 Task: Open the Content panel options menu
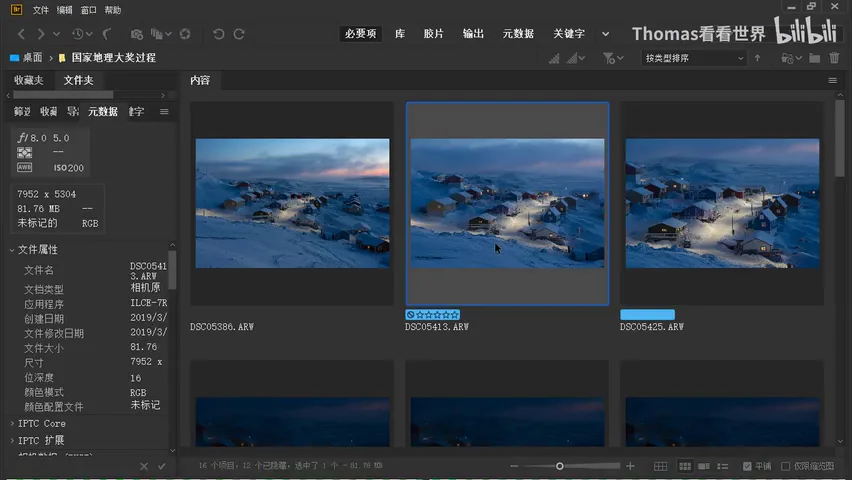click(x=832, y=80)
